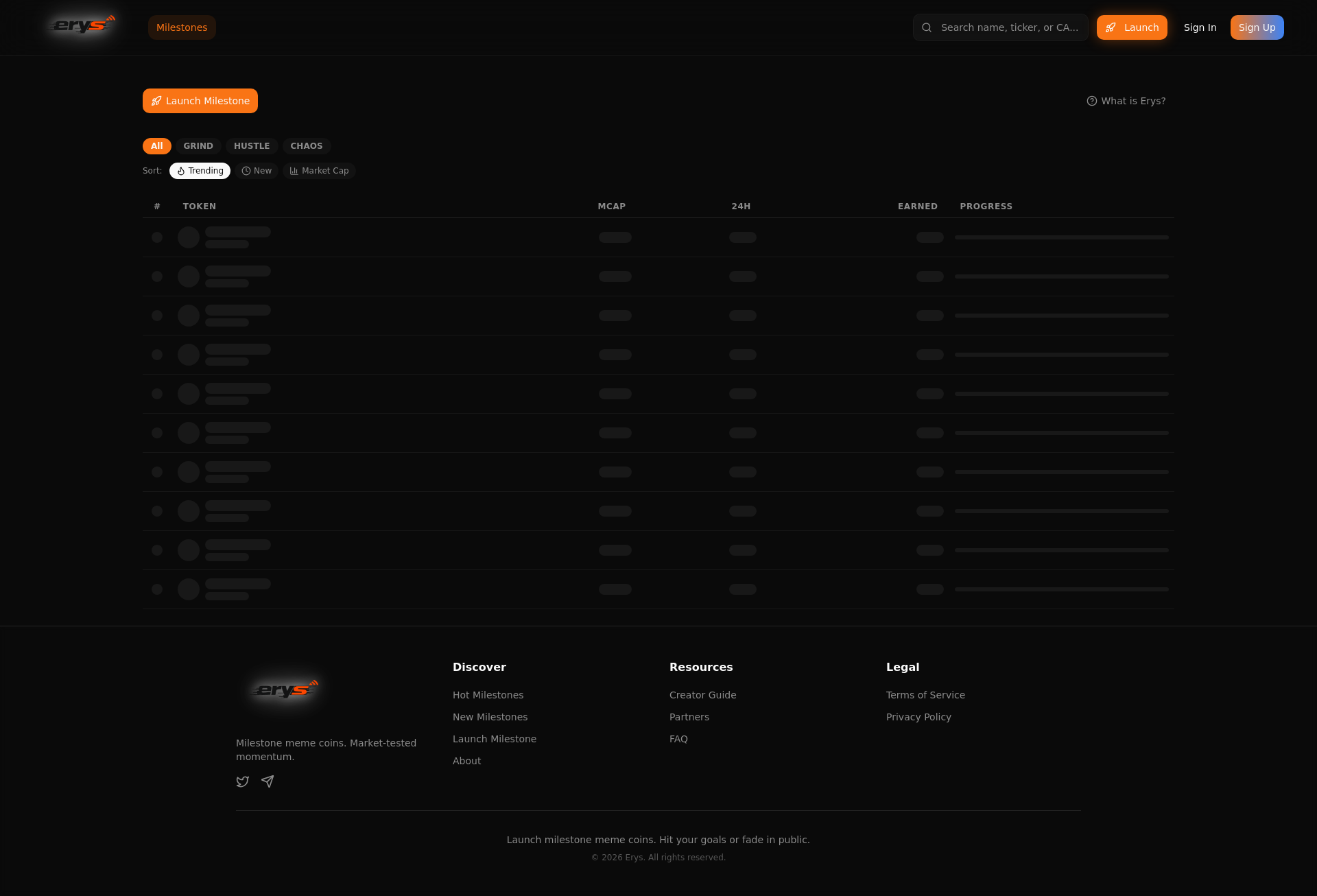Open the FAQ link under Resources
Viewport: 1317px width, 896px height.
[678, 739]
